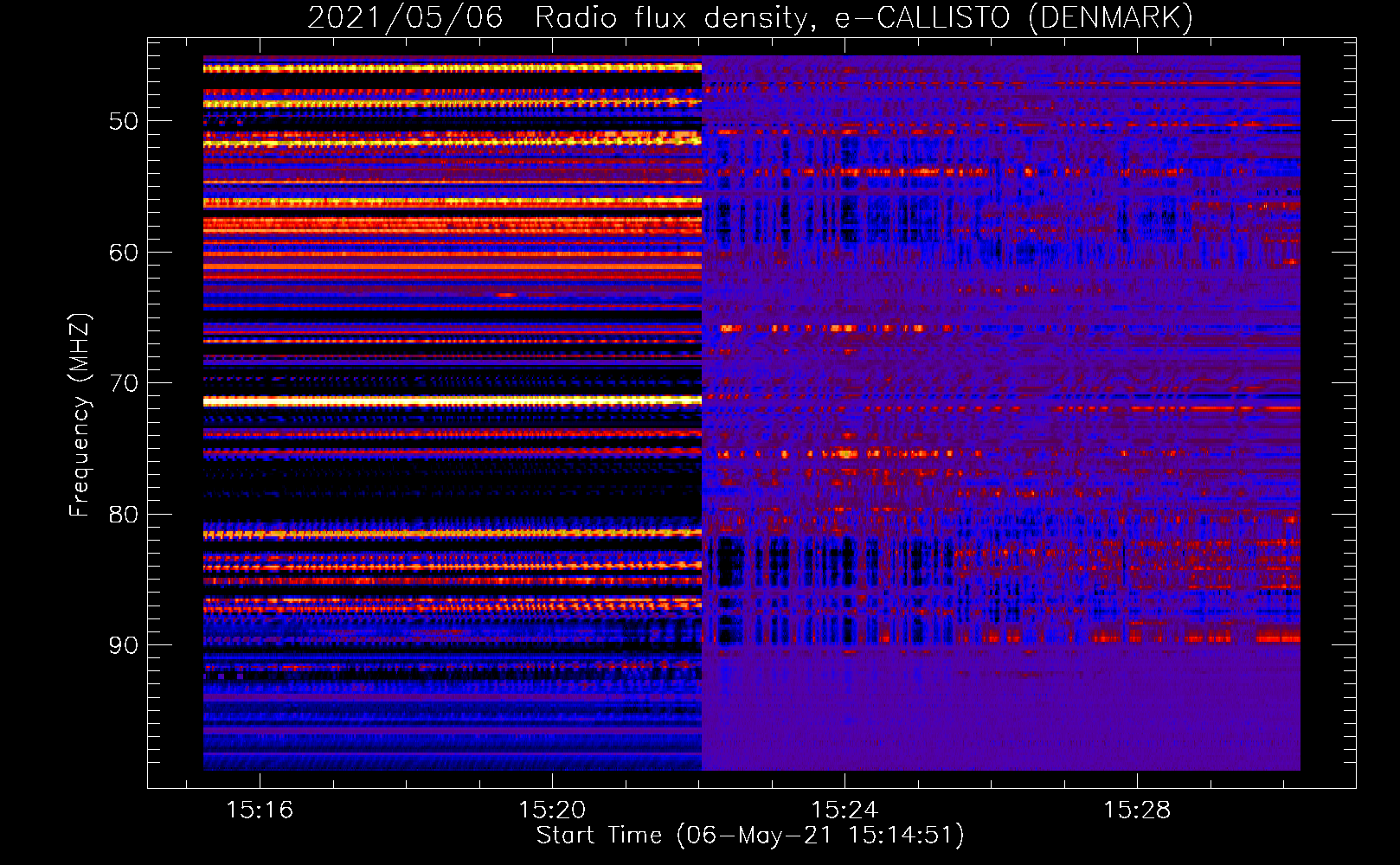Click the 'Frequency (MHZ)' axis label
This screenshot has width=1400, height=865.
click(80, 415)
